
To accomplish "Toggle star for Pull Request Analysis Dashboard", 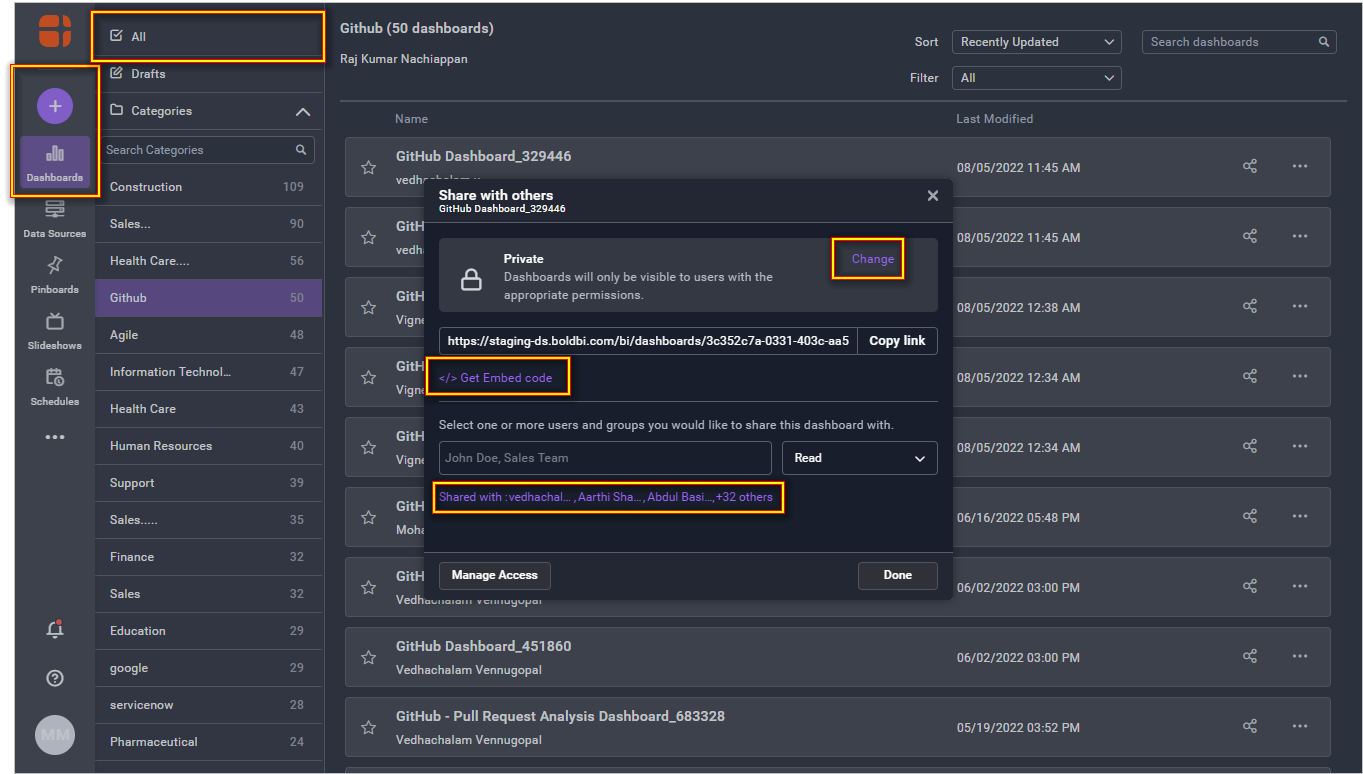I will (x=368, y=728).
